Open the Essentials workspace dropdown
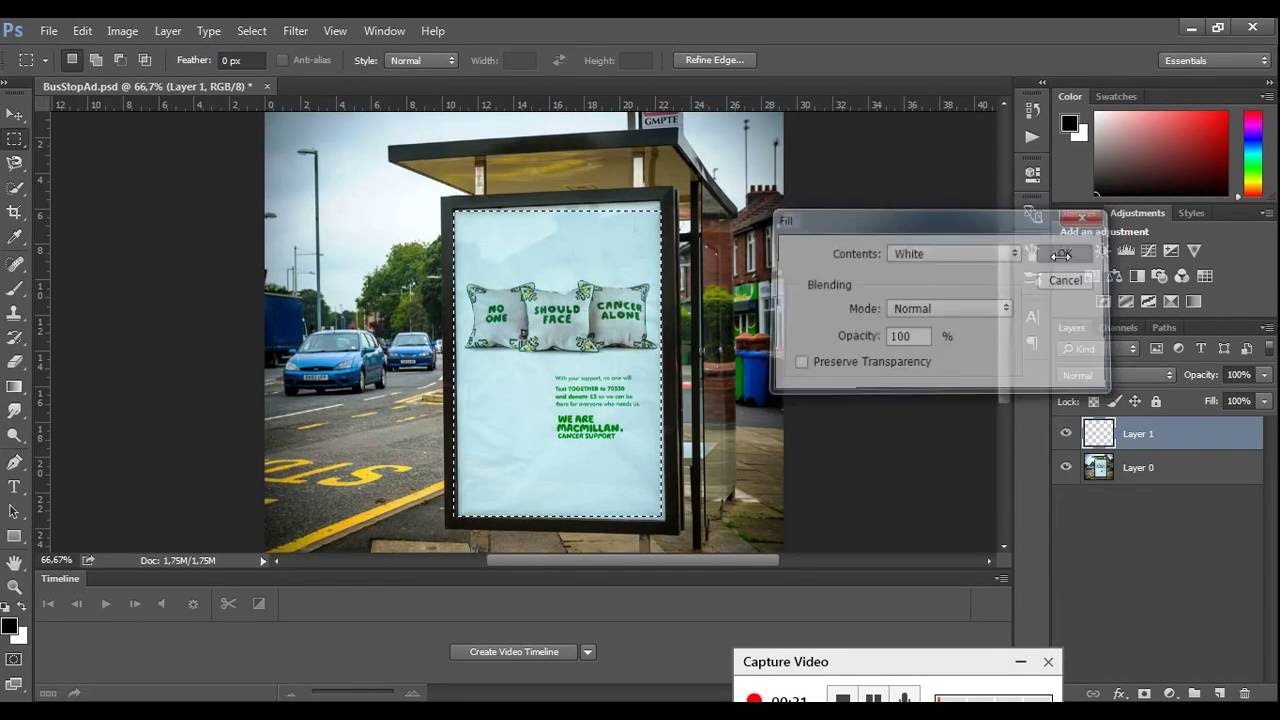The width and height of the screenshot is (1280, 720). click(x=1215, y=61)
